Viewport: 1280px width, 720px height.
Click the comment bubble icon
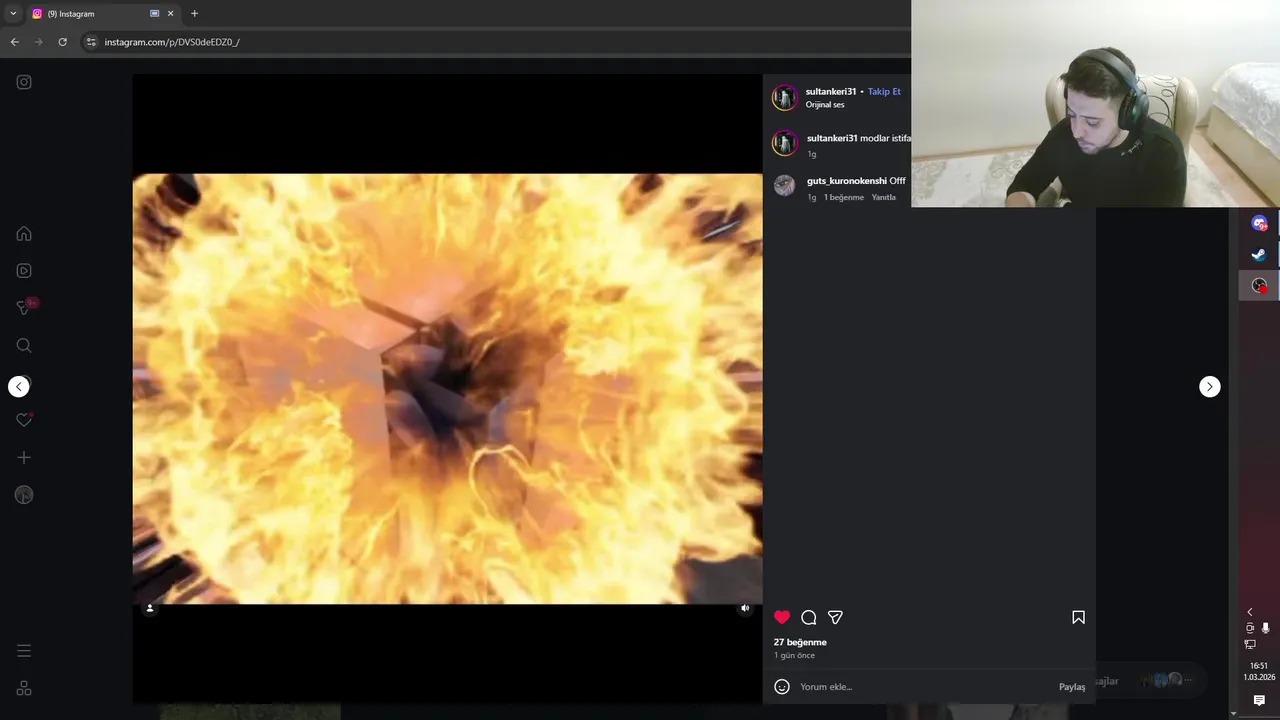[809, 617]
